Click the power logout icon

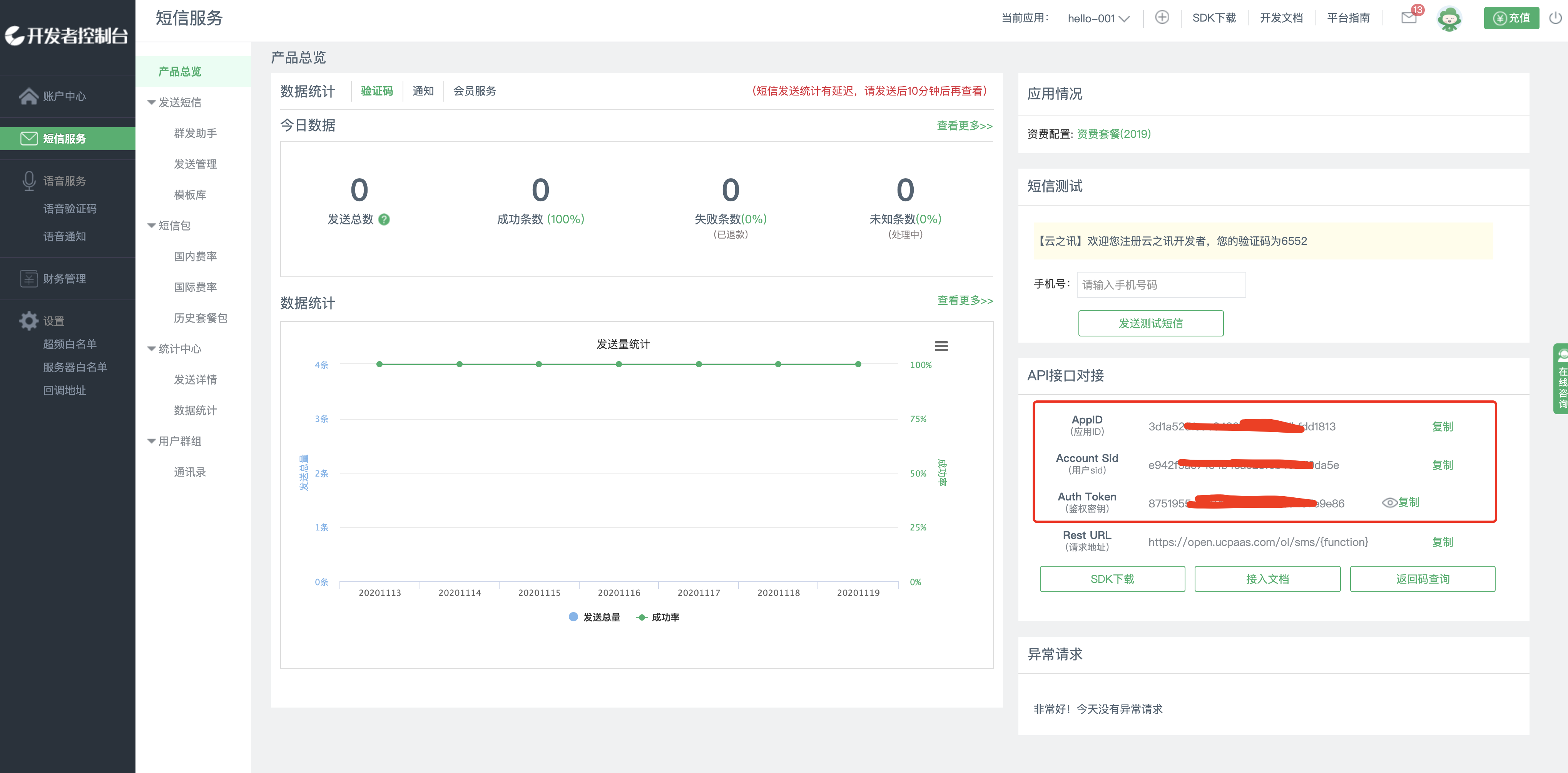1555,18
